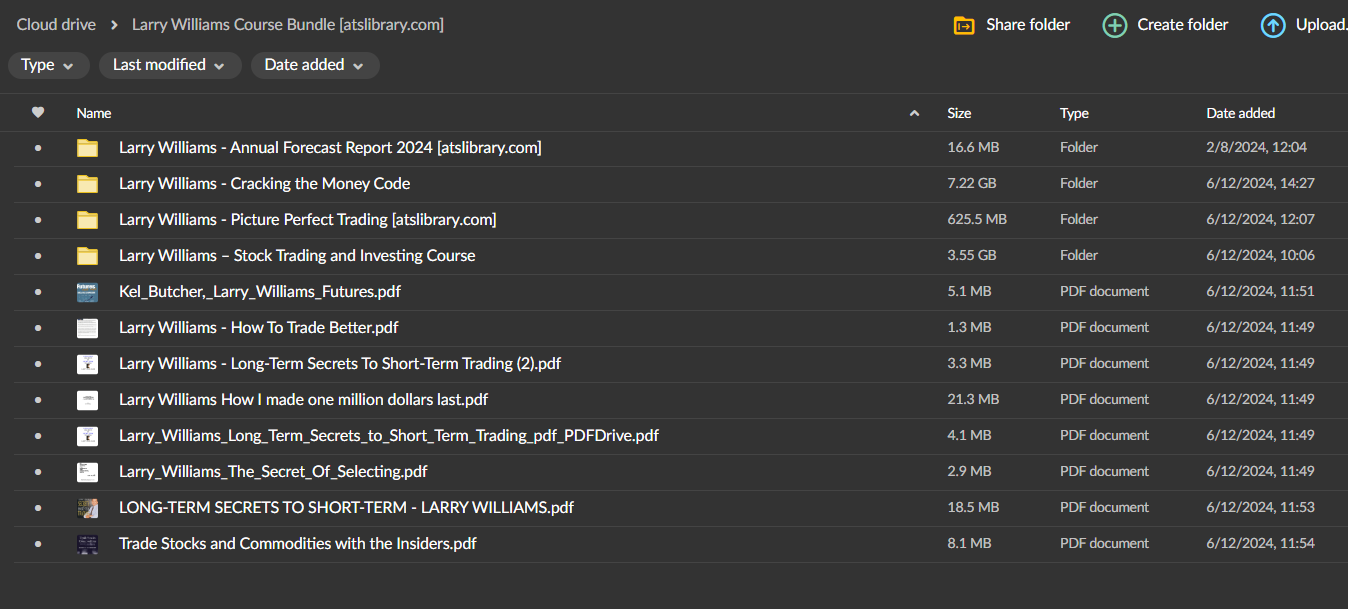The image size is (1348, 609).
Task: Open the Type filter dropdown
Action: point(48,65)
